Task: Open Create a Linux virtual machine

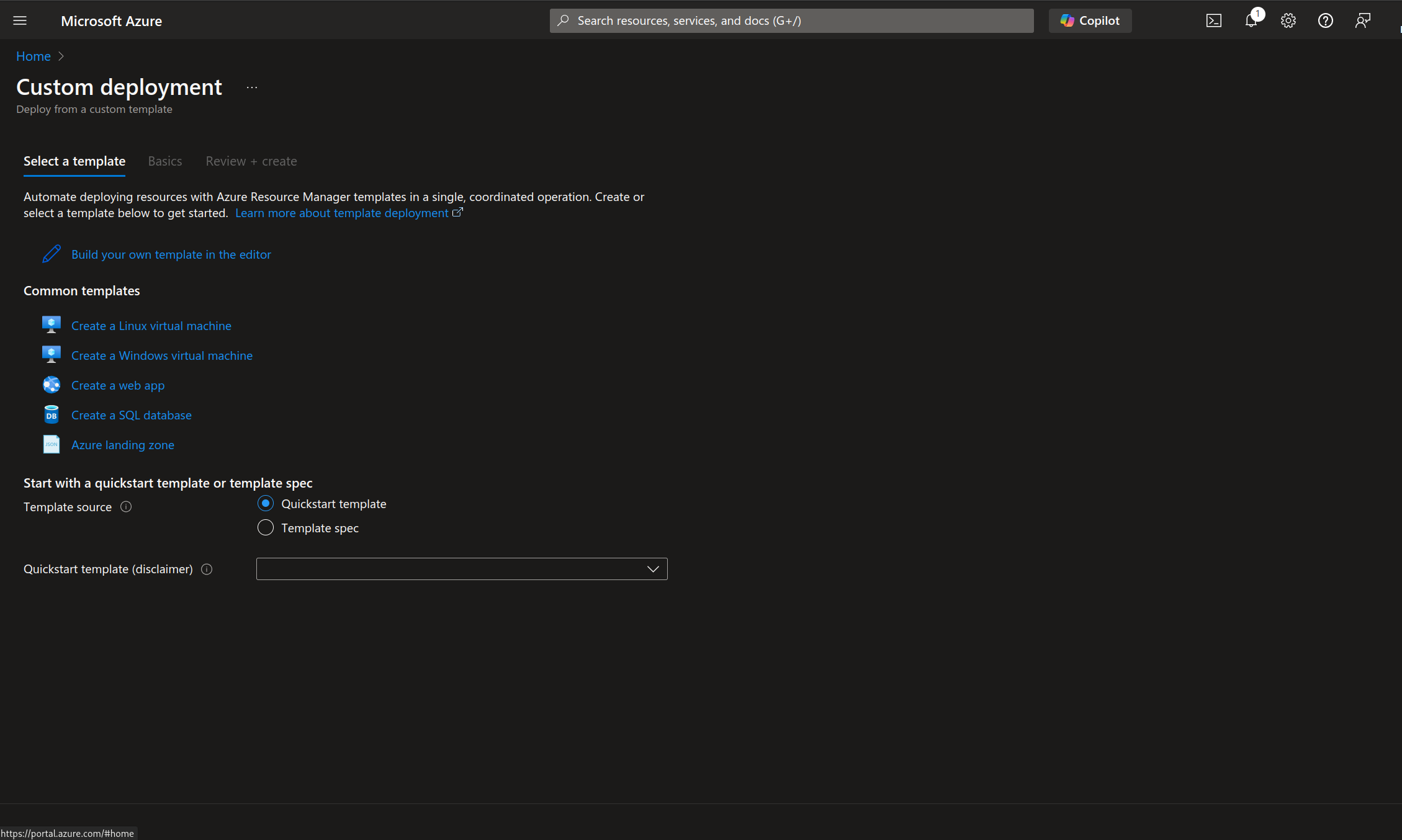Action: coord(151,326)
